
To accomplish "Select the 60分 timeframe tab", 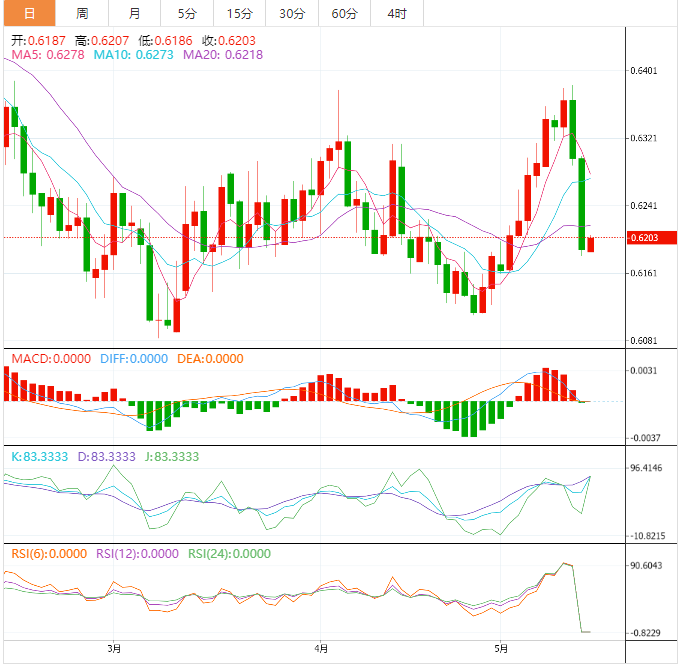I will pos(345,13).
